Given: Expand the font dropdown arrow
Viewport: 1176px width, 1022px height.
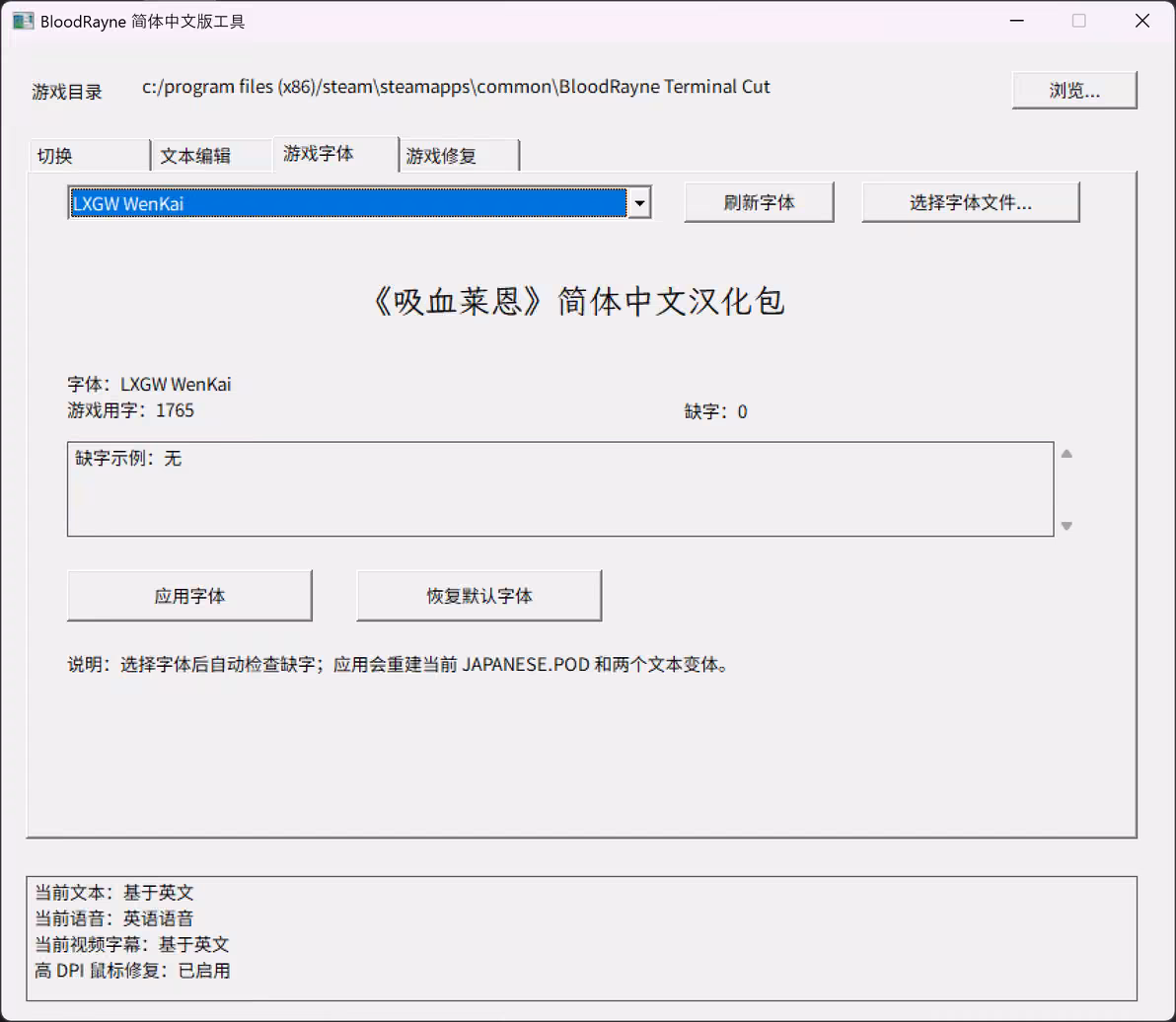Looking at the screenshot, I should point(639,203).
